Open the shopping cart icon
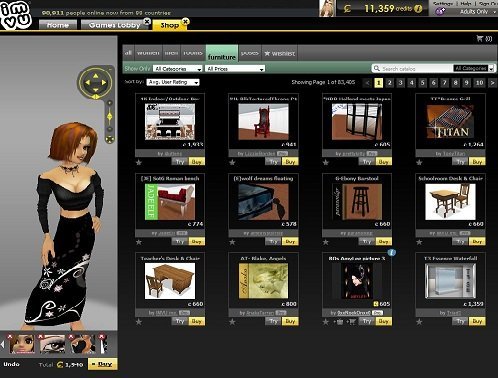Screen dimensions: 498x378 [480, 39]
